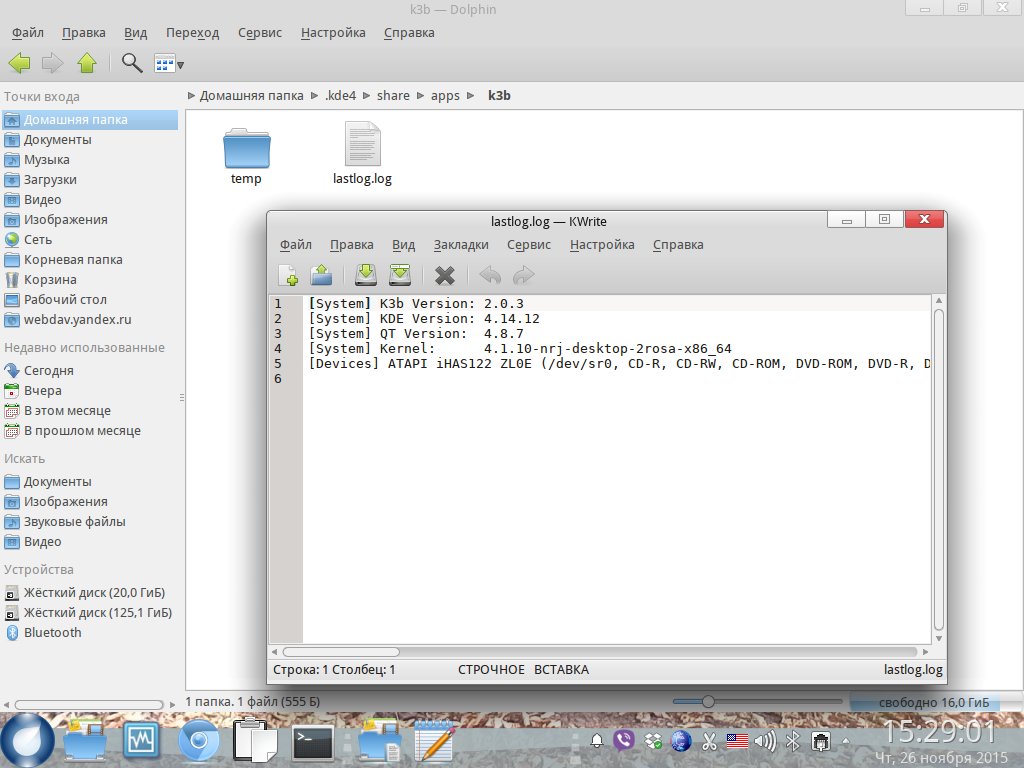Open the terminal from the taskbar
This screenshot has width=1024, height=768.
[312, 742]
